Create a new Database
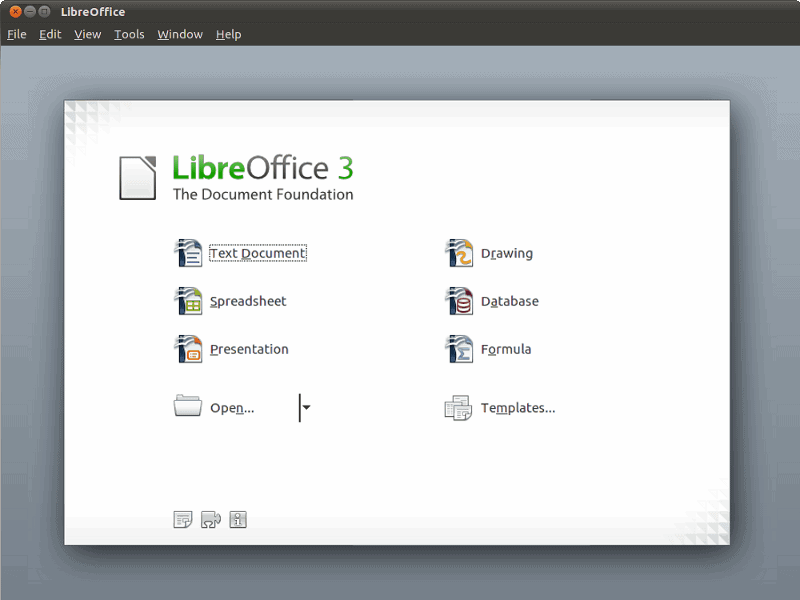800x600 pixels. pos(510,301)
